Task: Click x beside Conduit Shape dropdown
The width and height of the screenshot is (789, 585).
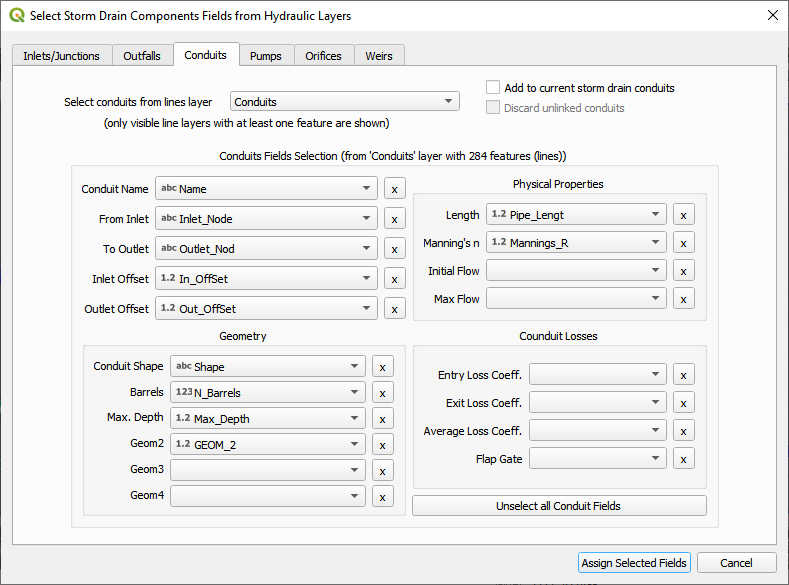Action: point(382,367)
